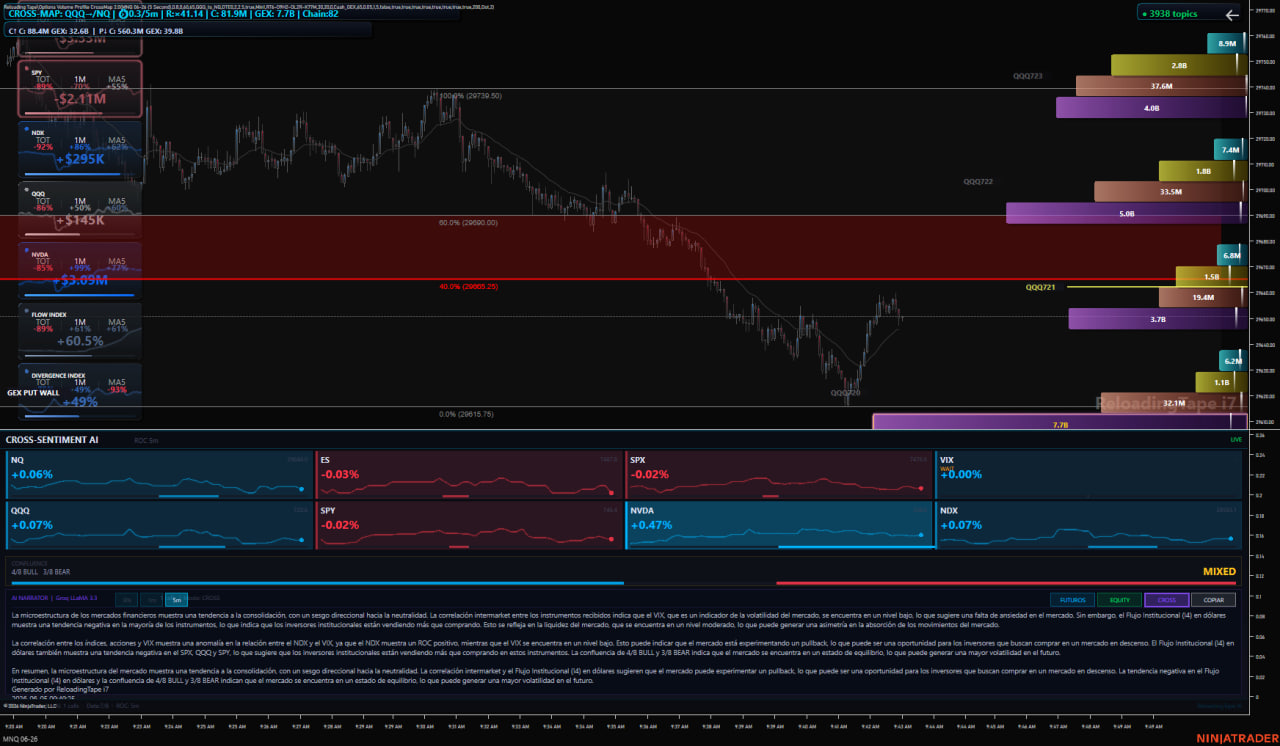Open the NQ sentiment card
The width and height of the screenshot is (1280, 746).
click(x=158, y=475)
